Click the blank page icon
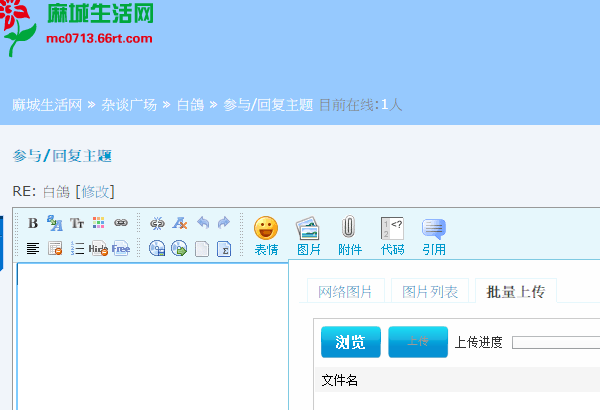Screen dimensions: 600x410 pos(202,249)
